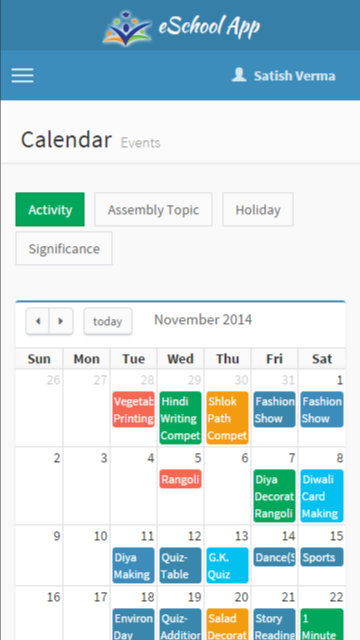Jump to today in calendar

(x=108, y=321)
